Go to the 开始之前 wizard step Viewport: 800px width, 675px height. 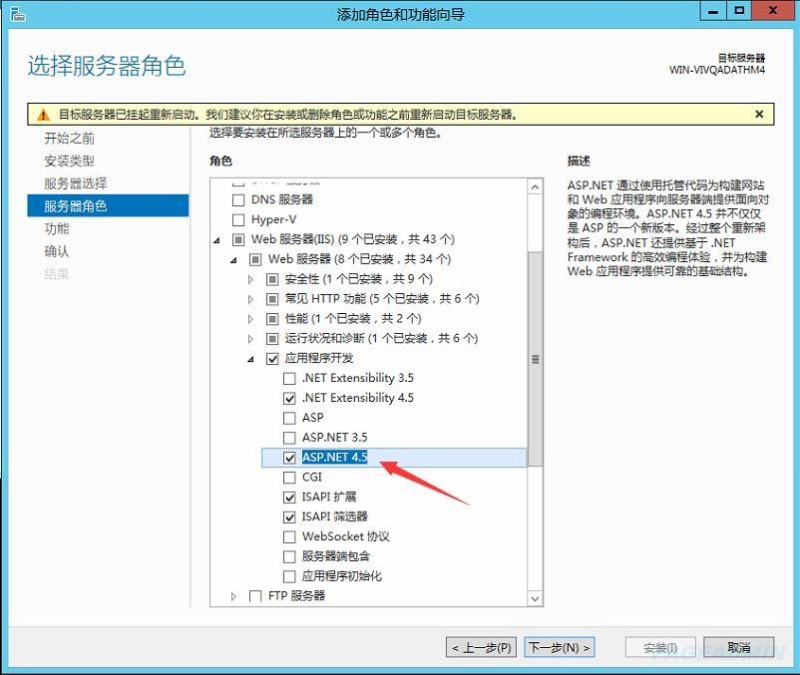point(69,138)
